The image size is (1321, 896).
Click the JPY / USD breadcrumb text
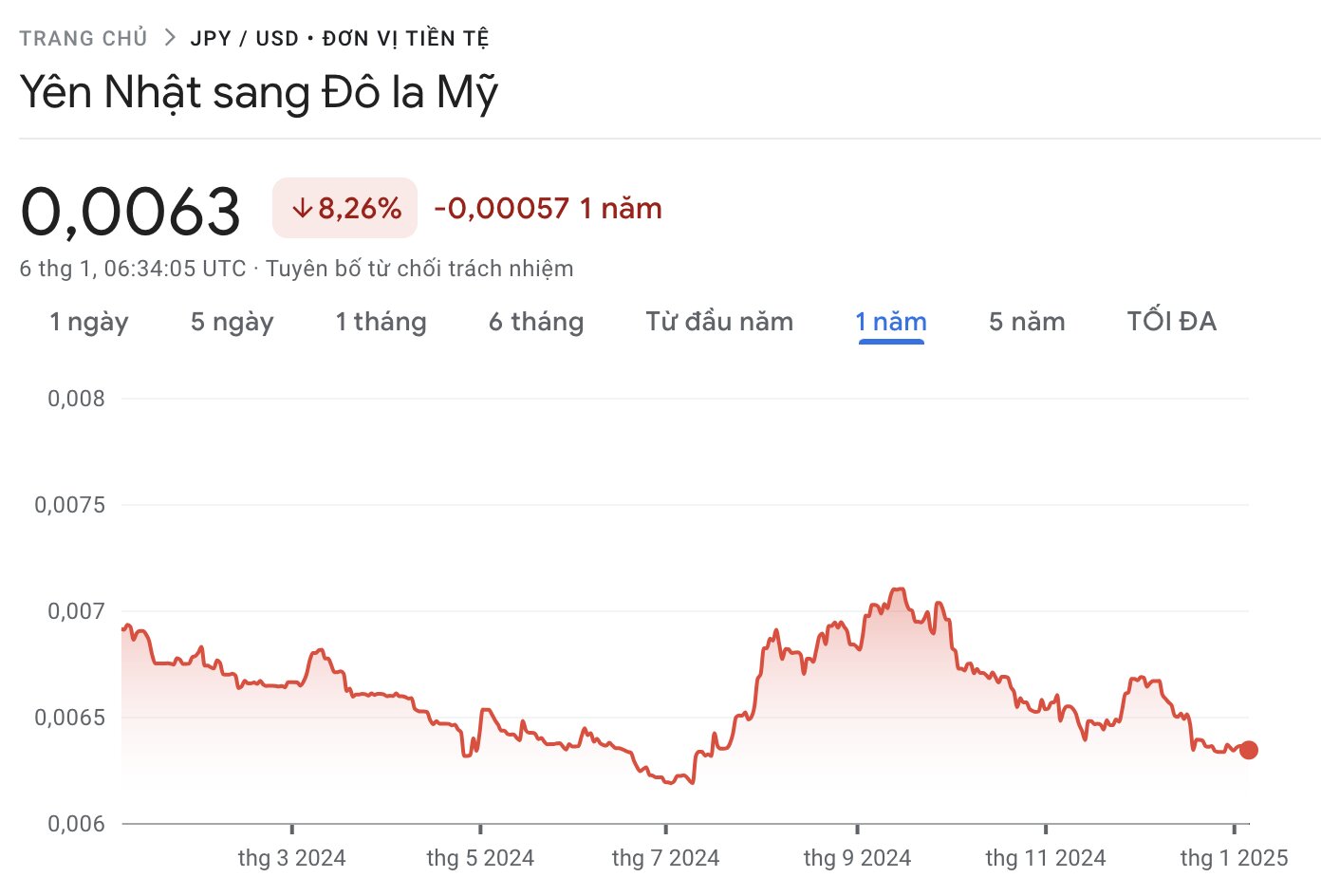click(244, 39)
